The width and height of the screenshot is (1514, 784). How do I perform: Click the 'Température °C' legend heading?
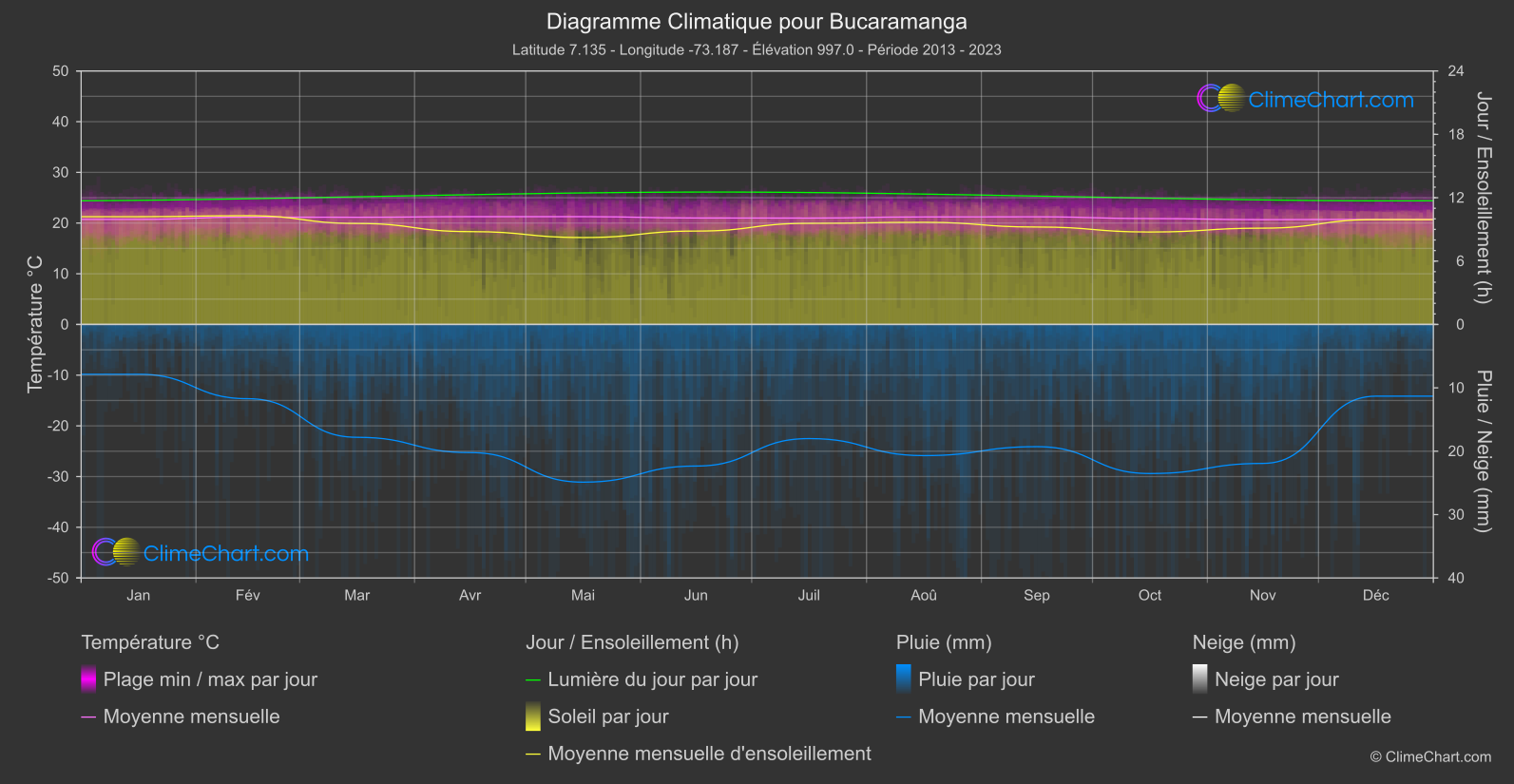click(x=150, y=642)
